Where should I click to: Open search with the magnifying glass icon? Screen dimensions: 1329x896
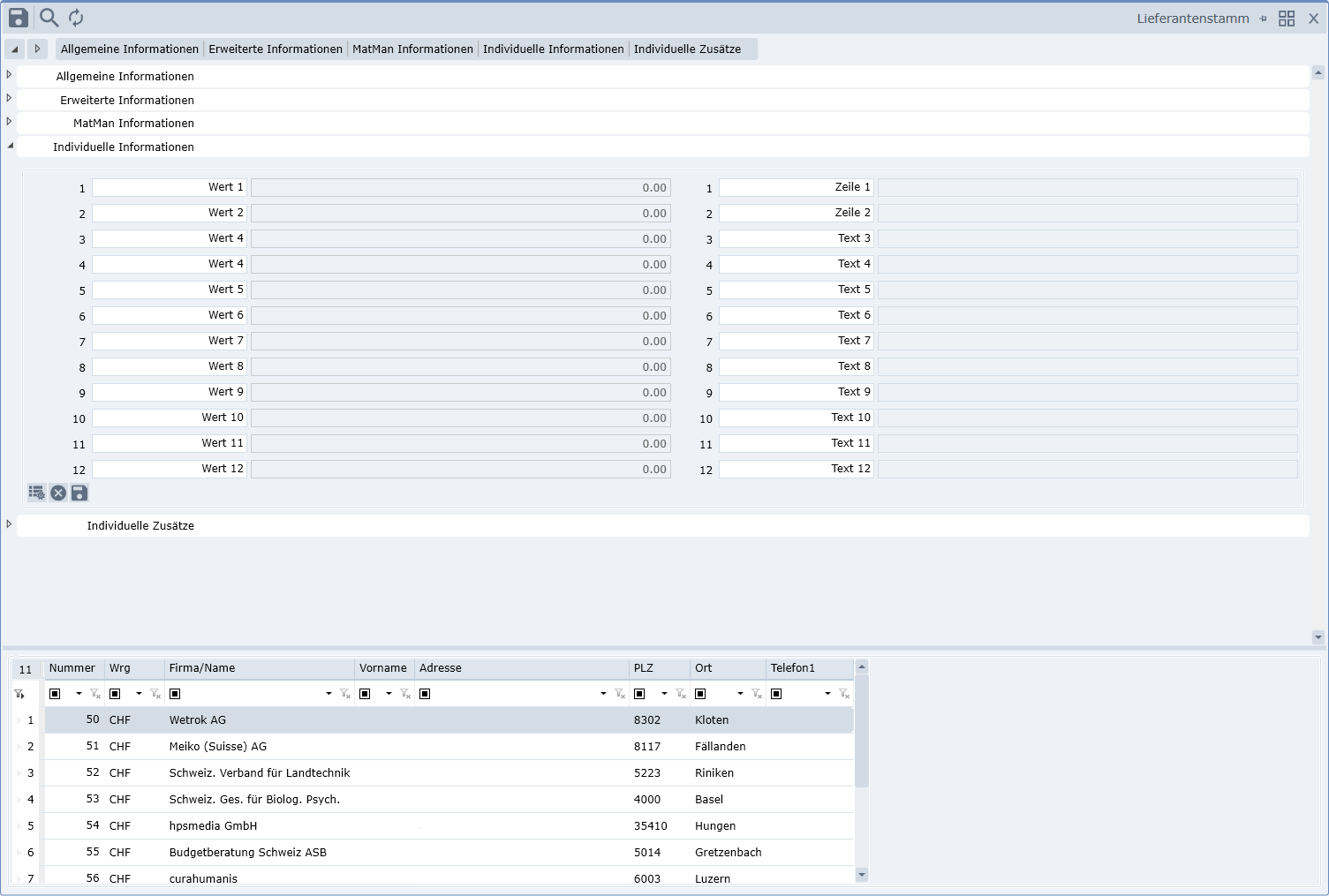pyautogui.click(x=49, y=18)
